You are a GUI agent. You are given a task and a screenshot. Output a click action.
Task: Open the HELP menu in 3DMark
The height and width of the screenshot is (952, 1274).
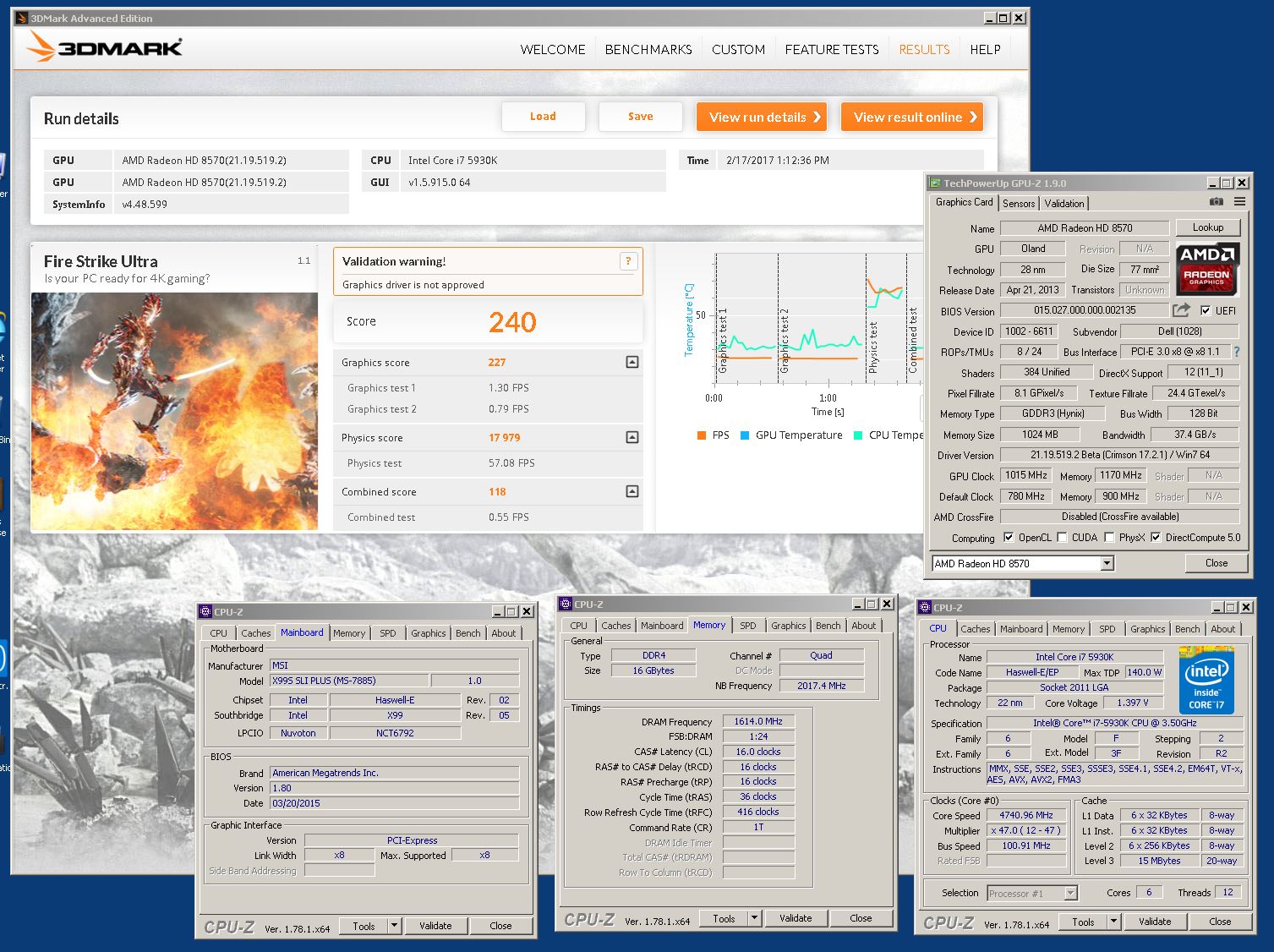point(985,50)
